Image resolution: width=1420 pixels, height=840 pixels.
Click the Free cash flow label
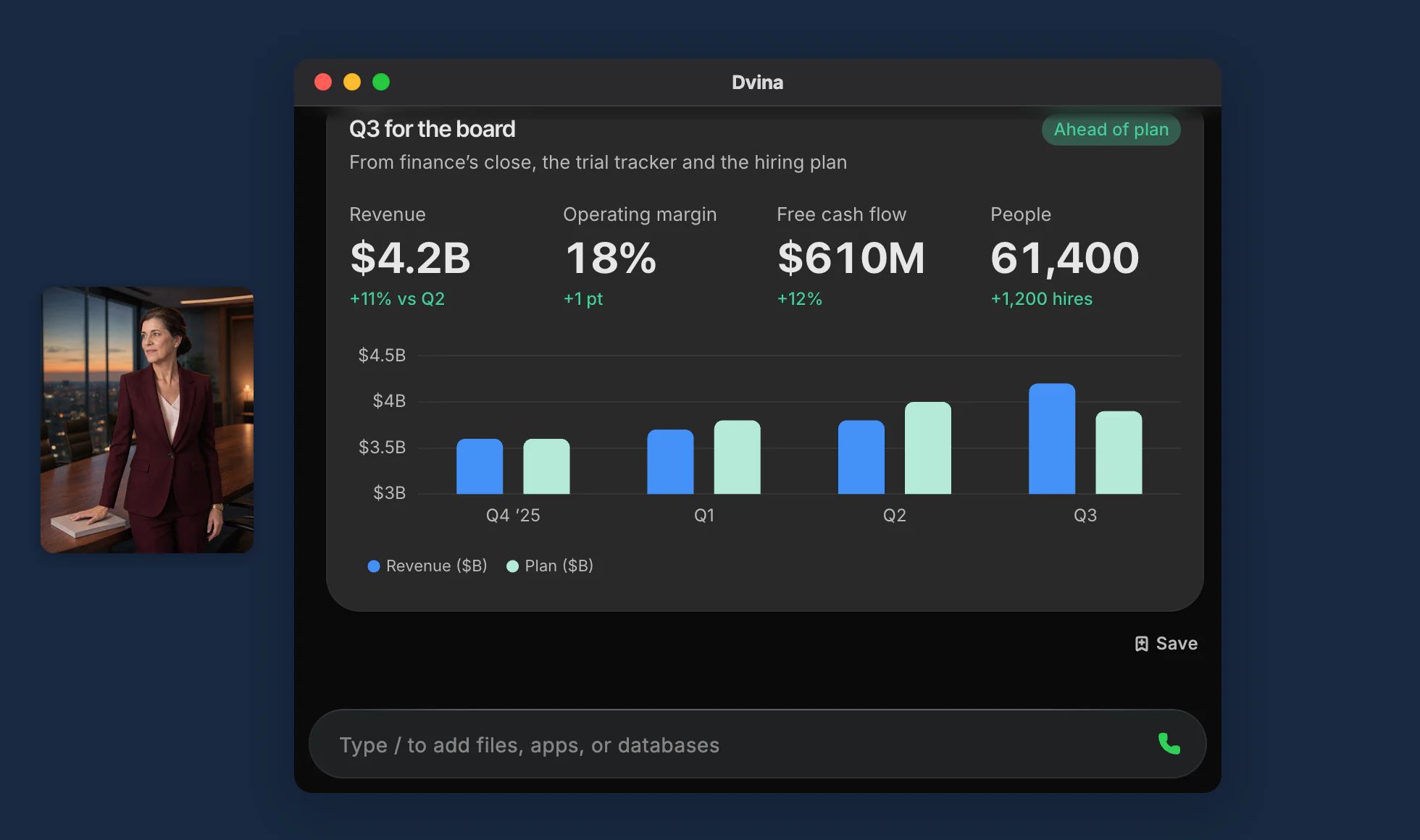[x=841, y=214]
